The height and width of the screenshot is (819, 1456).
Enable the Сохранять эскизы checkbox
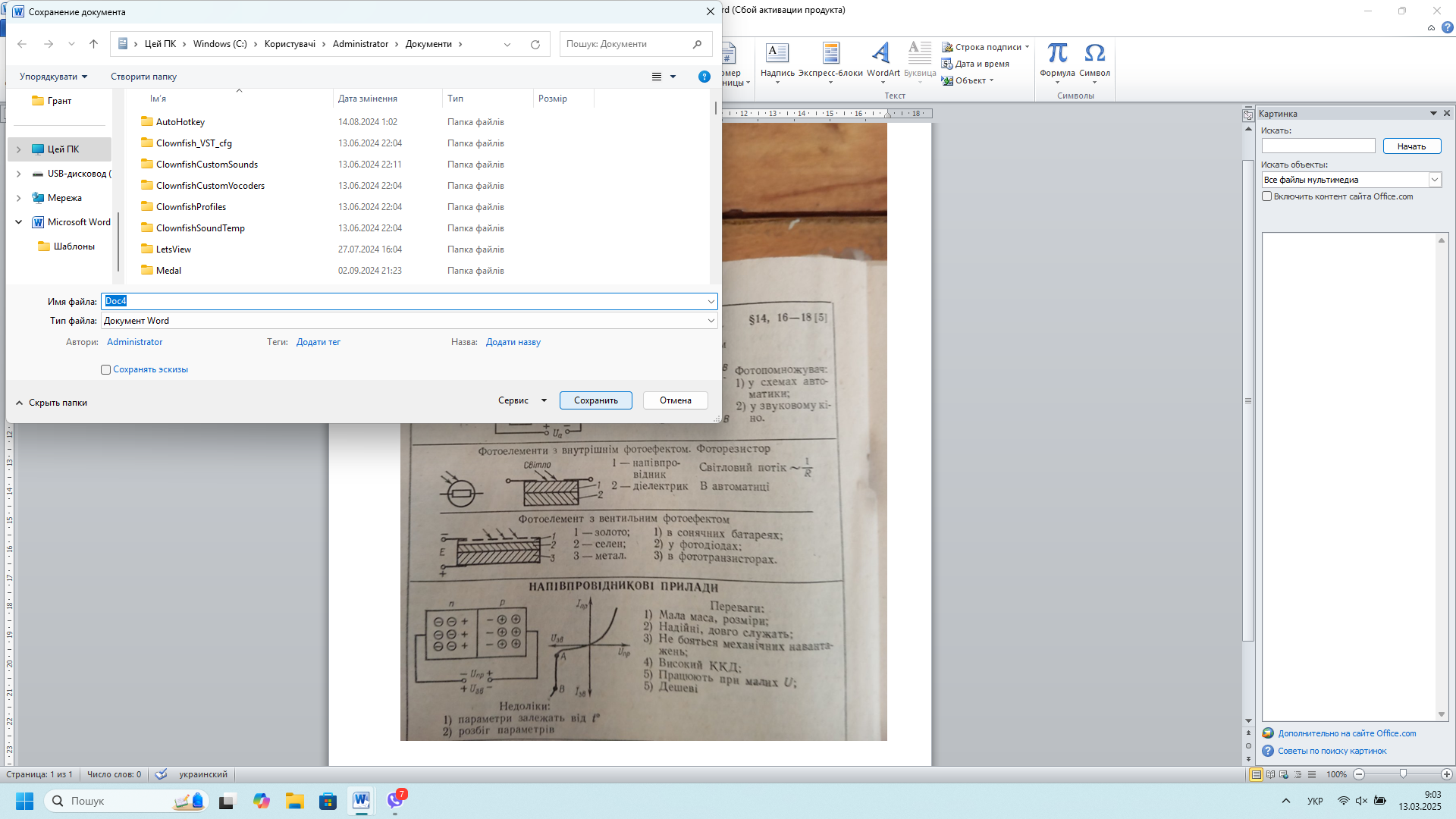[106, 370]
